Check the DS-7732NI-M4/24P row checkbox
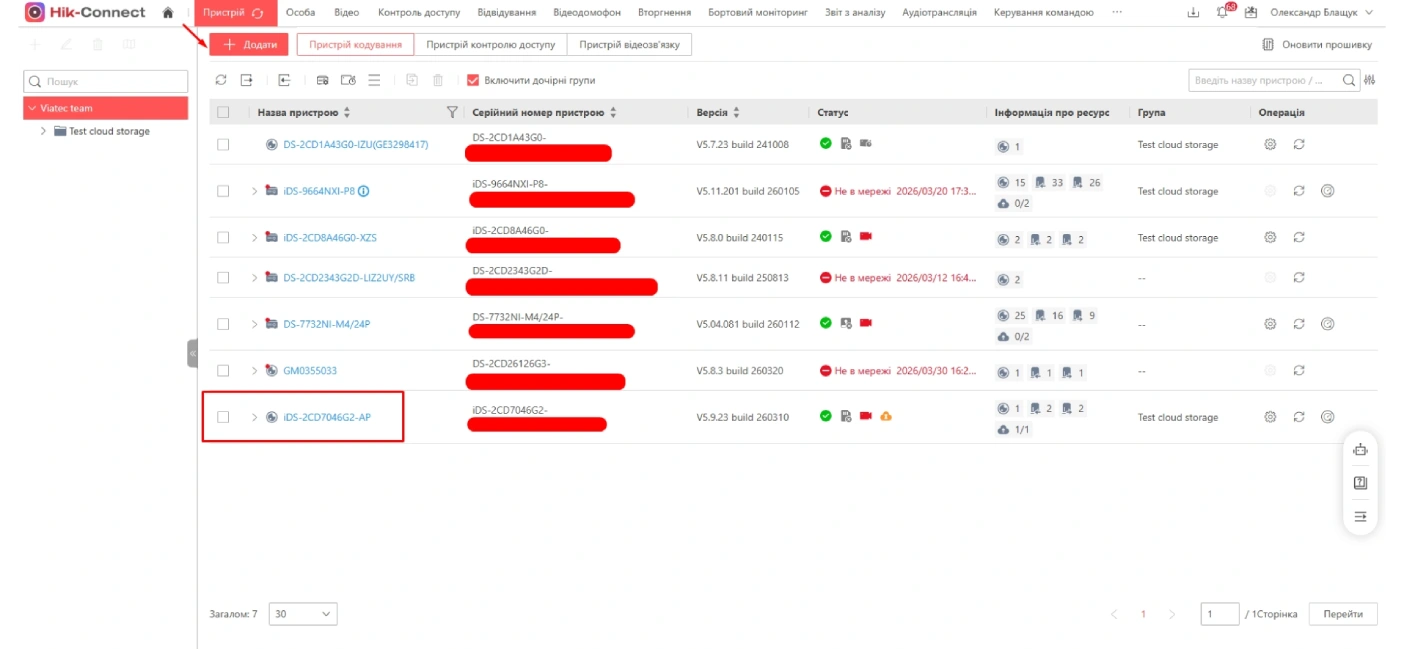The image size is (1404, 649). [x=223, y=324]
